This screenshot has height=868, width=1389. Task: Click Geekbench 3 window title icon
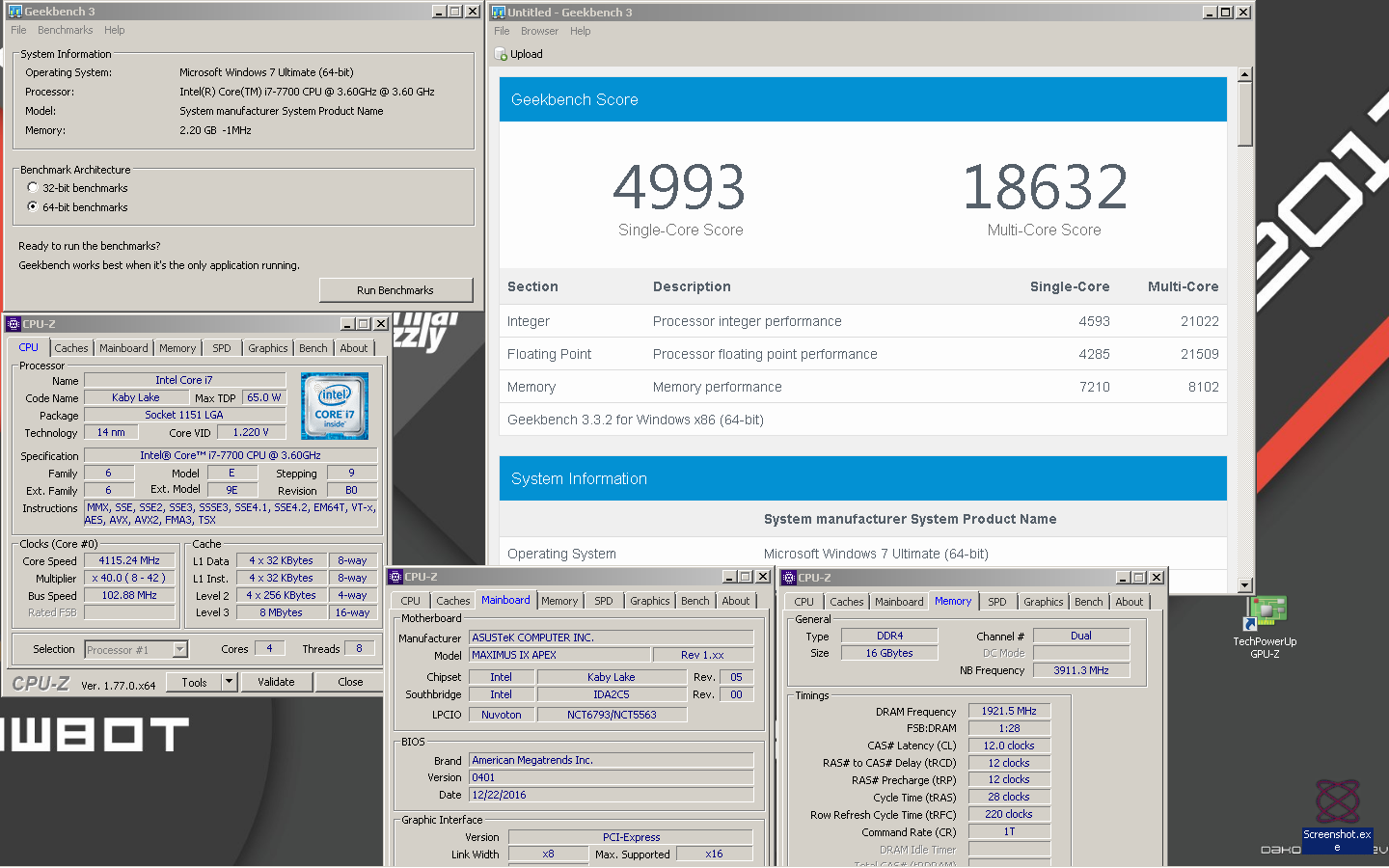[x=14, y=12]
